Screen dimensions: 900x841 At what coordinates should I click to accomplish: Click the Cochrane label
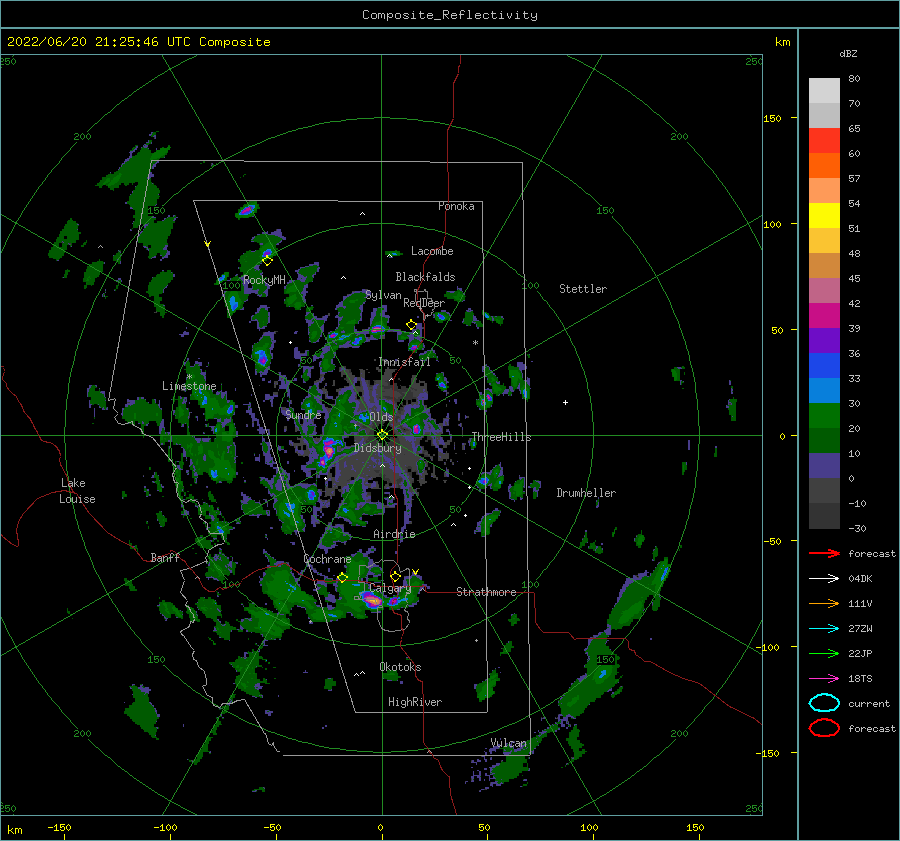(327, 559)
